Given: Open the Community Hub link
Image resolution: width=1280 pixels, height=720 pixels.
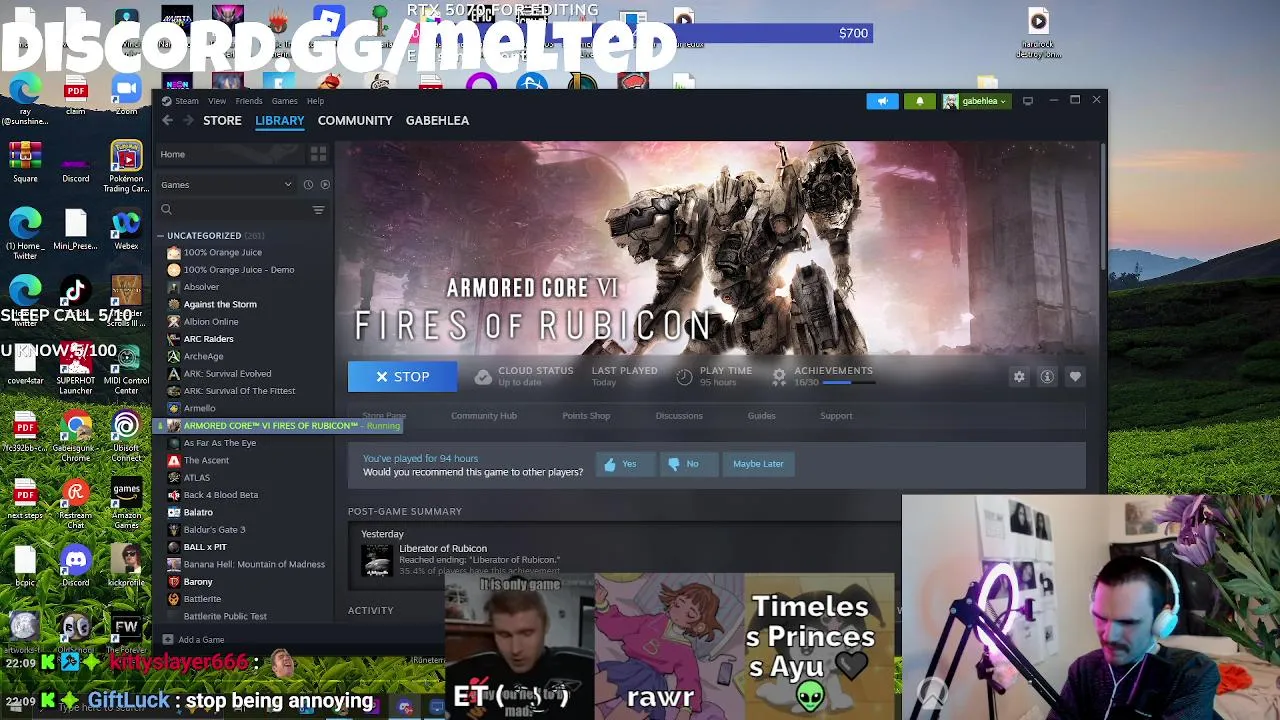Looking at the screenshot, I should [484, 416].
